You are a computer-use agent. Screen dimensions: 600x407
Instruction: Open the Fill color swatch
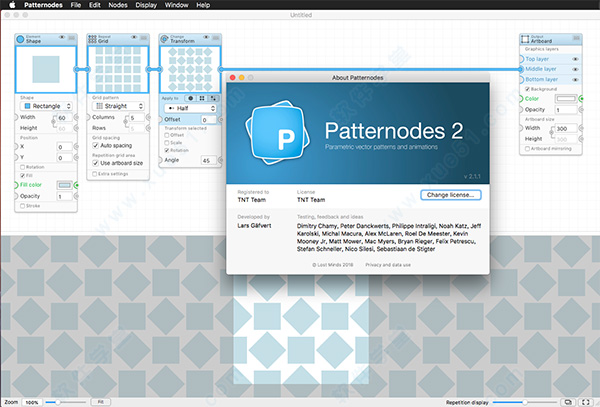coord(64,185)
